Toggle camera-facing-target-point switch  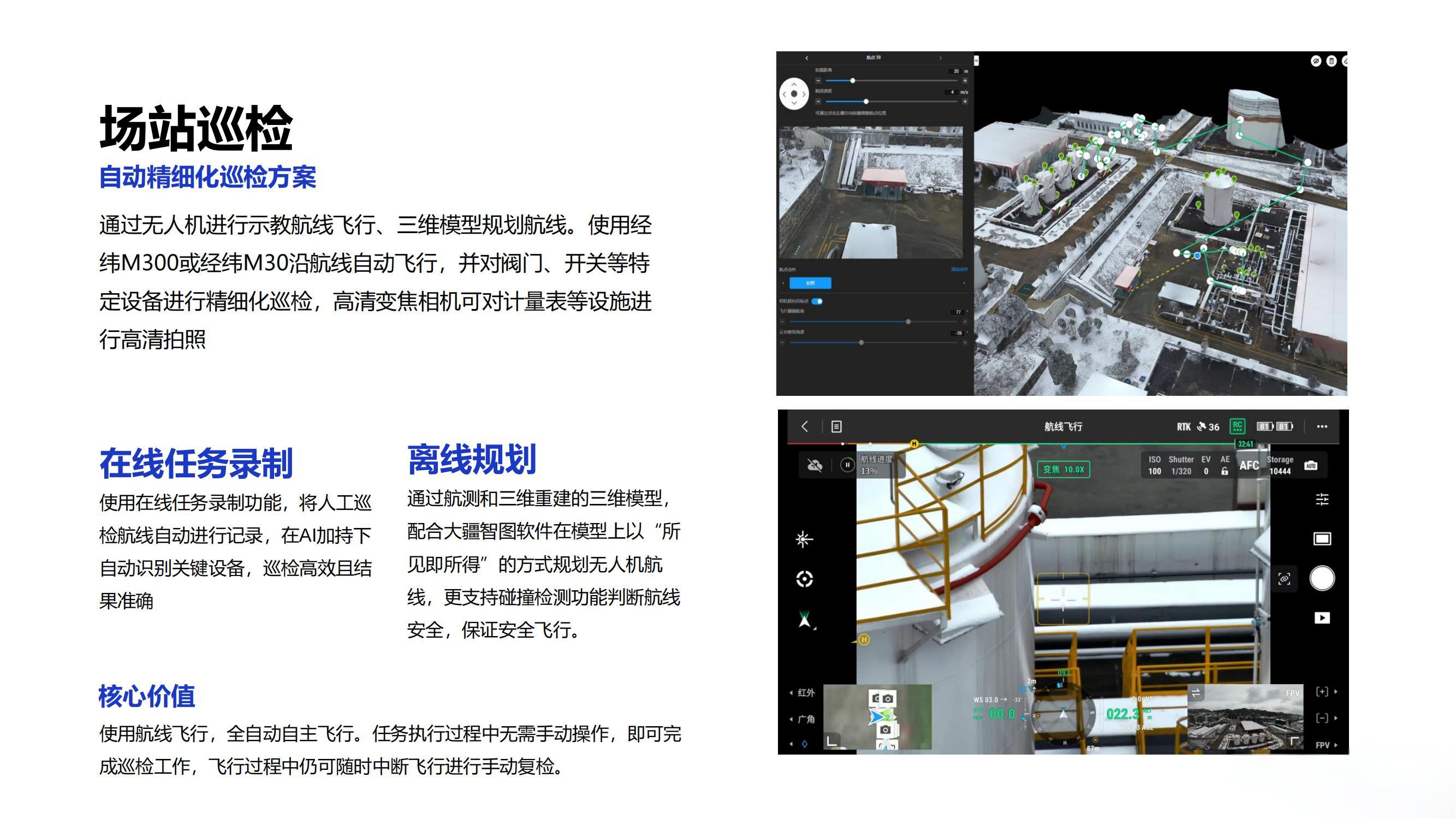pyautogui.click(x=817, y=301)
